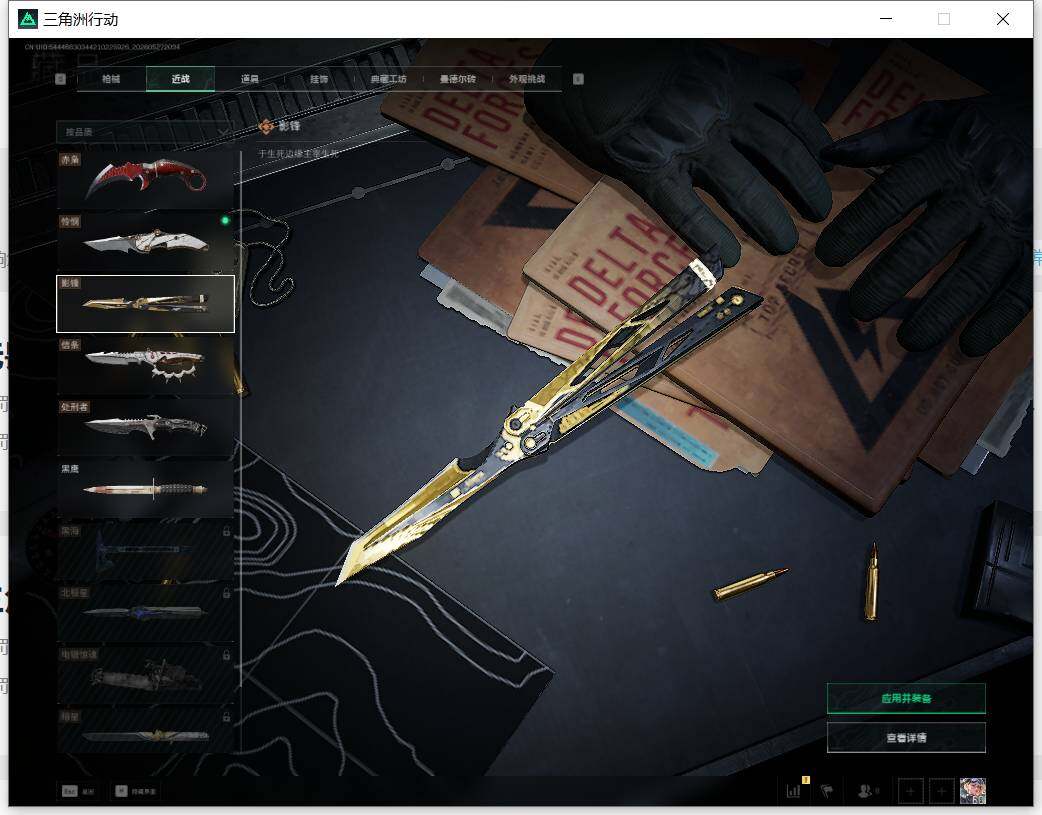Image resolution: width=1042 pixels, height=815 pixels.
Task: Click the green equipped indicator dot
Action: [225, 220]
